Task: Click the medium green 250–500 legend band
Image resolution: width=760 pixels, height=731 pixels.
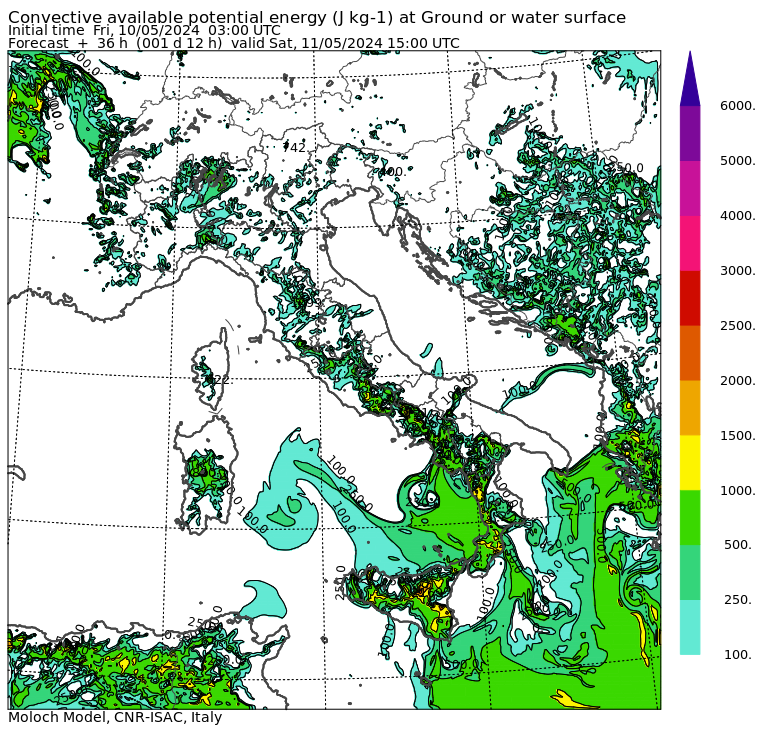Action: [x=690, y=572]
